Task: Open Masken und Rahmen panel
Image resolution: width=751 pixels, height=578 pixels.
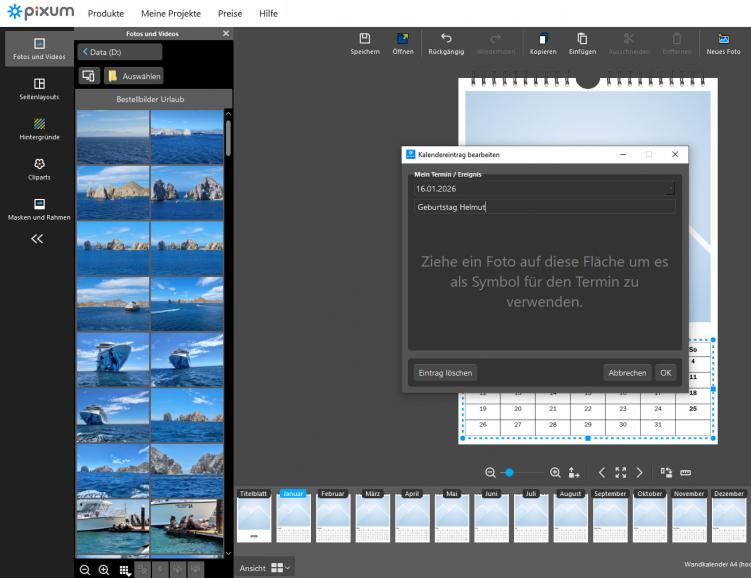Action: click(39, 204)
